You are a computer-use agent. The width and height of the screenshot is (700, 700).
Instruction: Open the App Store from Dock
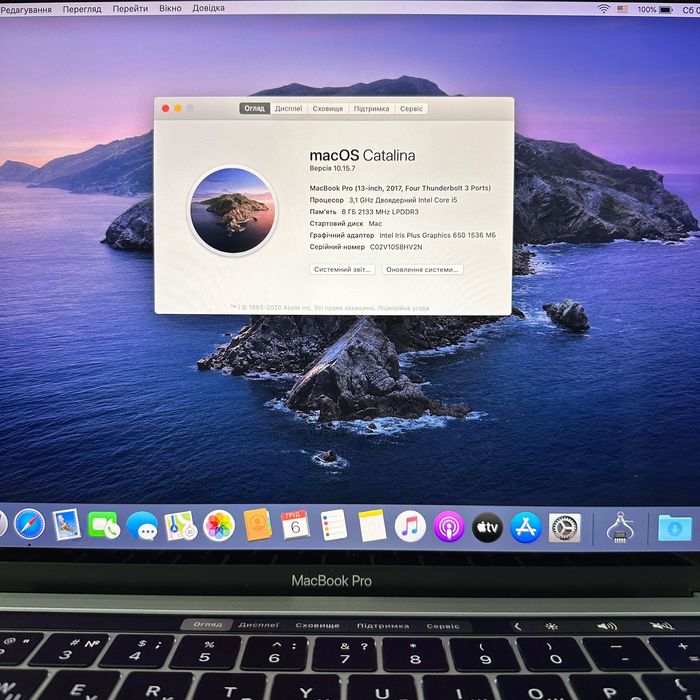pos(526,527)
